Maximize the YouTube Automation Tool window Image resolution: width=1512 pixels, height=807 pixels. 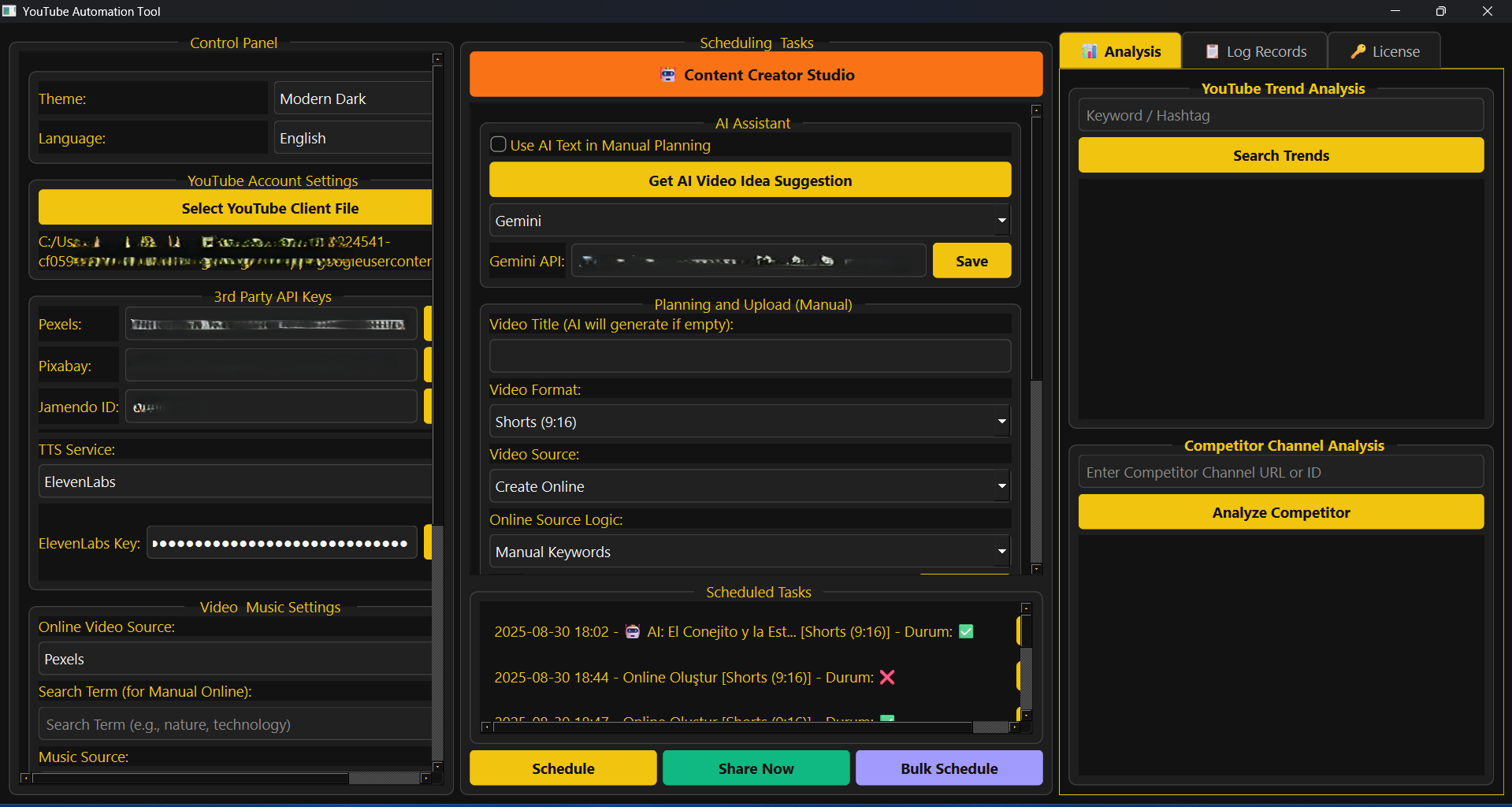click(1440, 11)
